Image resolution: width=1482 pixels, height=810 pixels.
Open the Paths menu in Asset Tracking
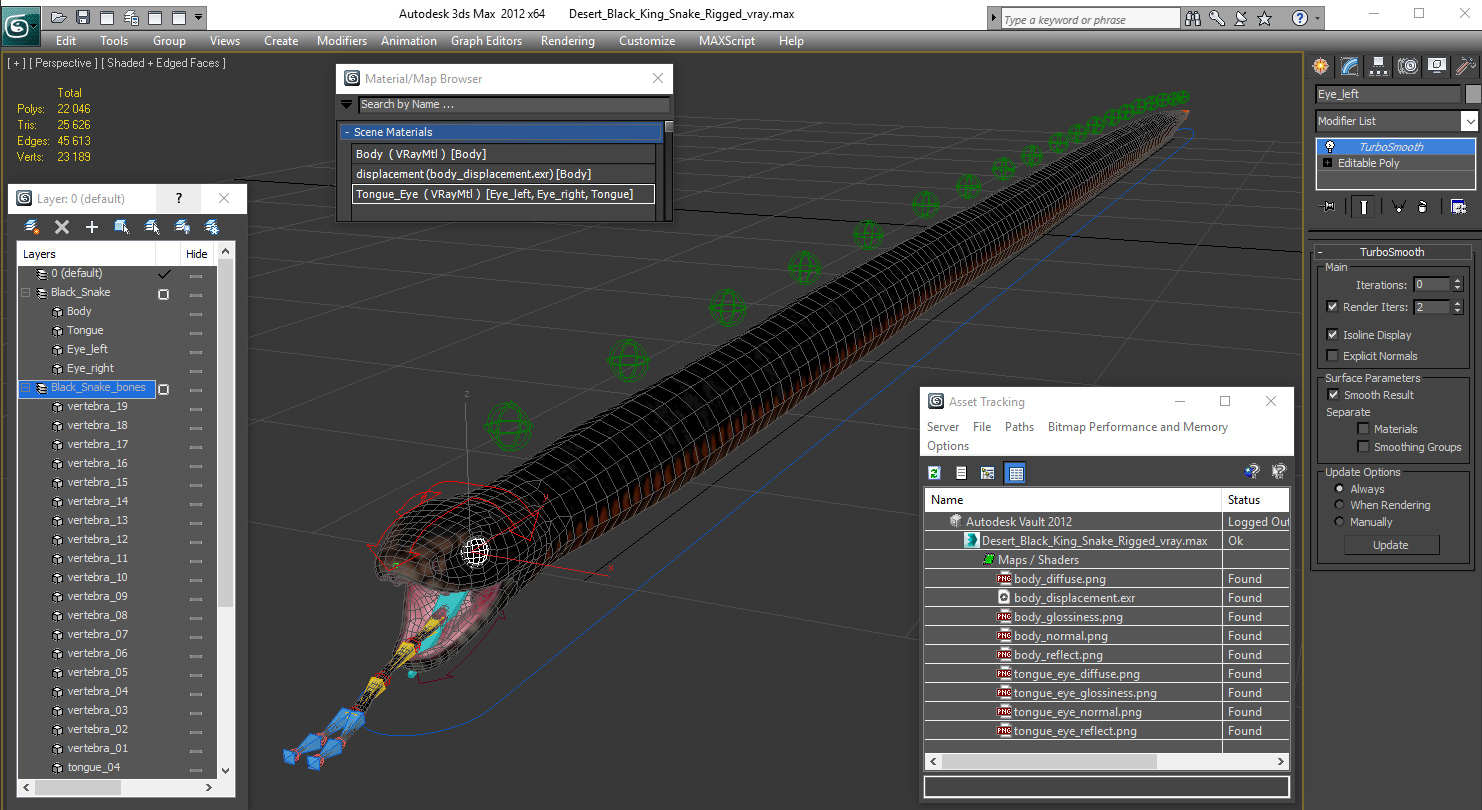coord(1019,427)
